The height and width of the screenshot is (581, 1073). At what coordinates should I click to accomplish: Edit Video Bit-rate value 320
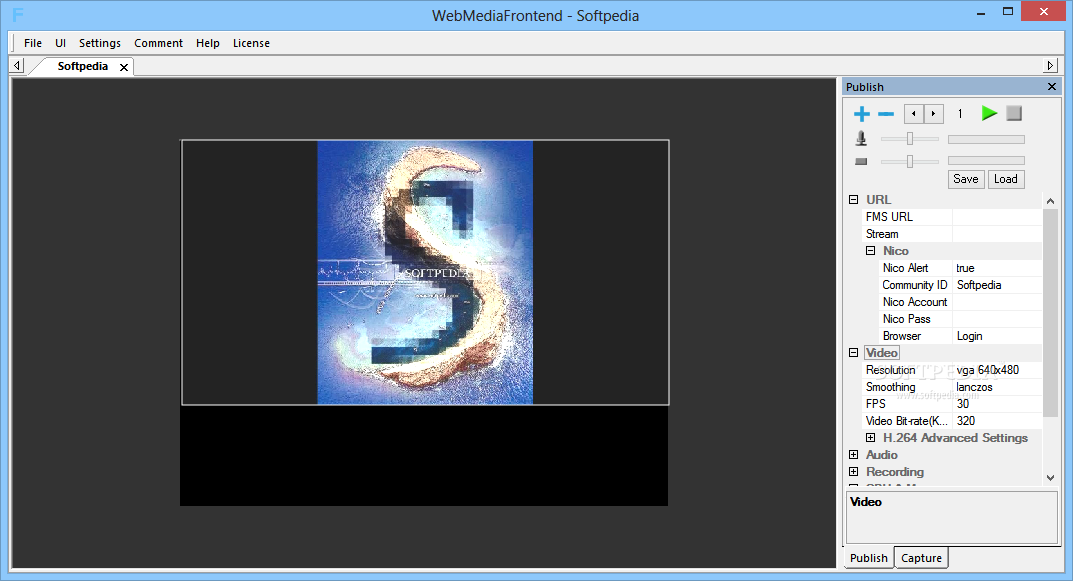click(997, 421)
